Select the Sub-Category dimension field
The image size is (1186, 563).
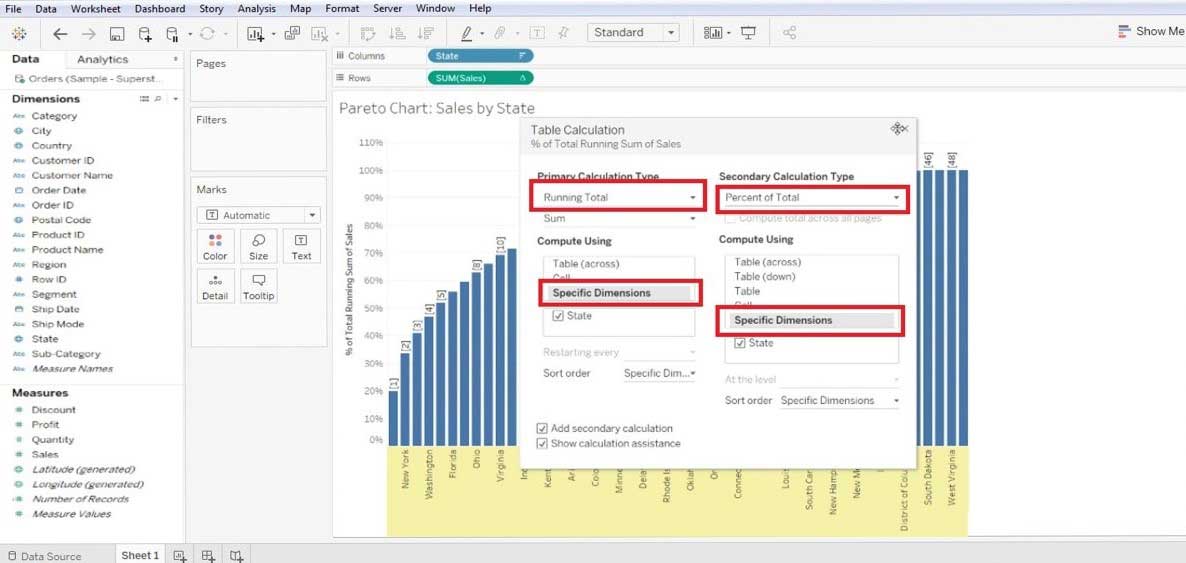[x=66, y=354]
